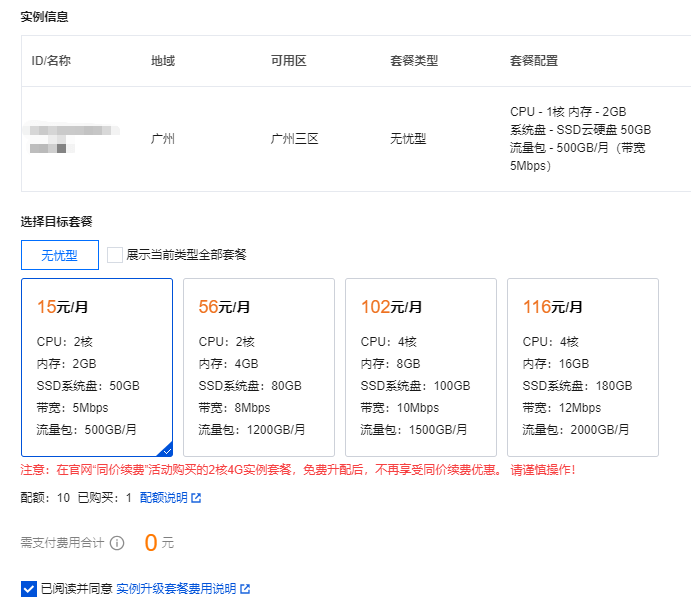The image size is (691, 604).
Task: Select the 116元/月 package card
Action: [583, 367]
